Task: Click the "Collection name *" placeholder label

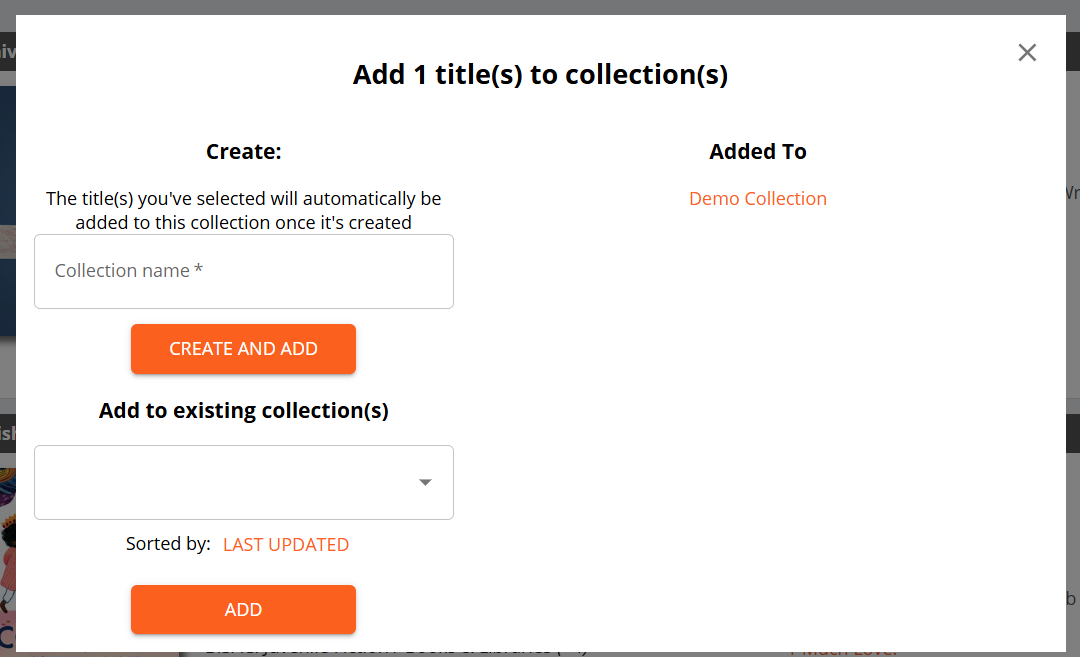Action: (129, 271)
